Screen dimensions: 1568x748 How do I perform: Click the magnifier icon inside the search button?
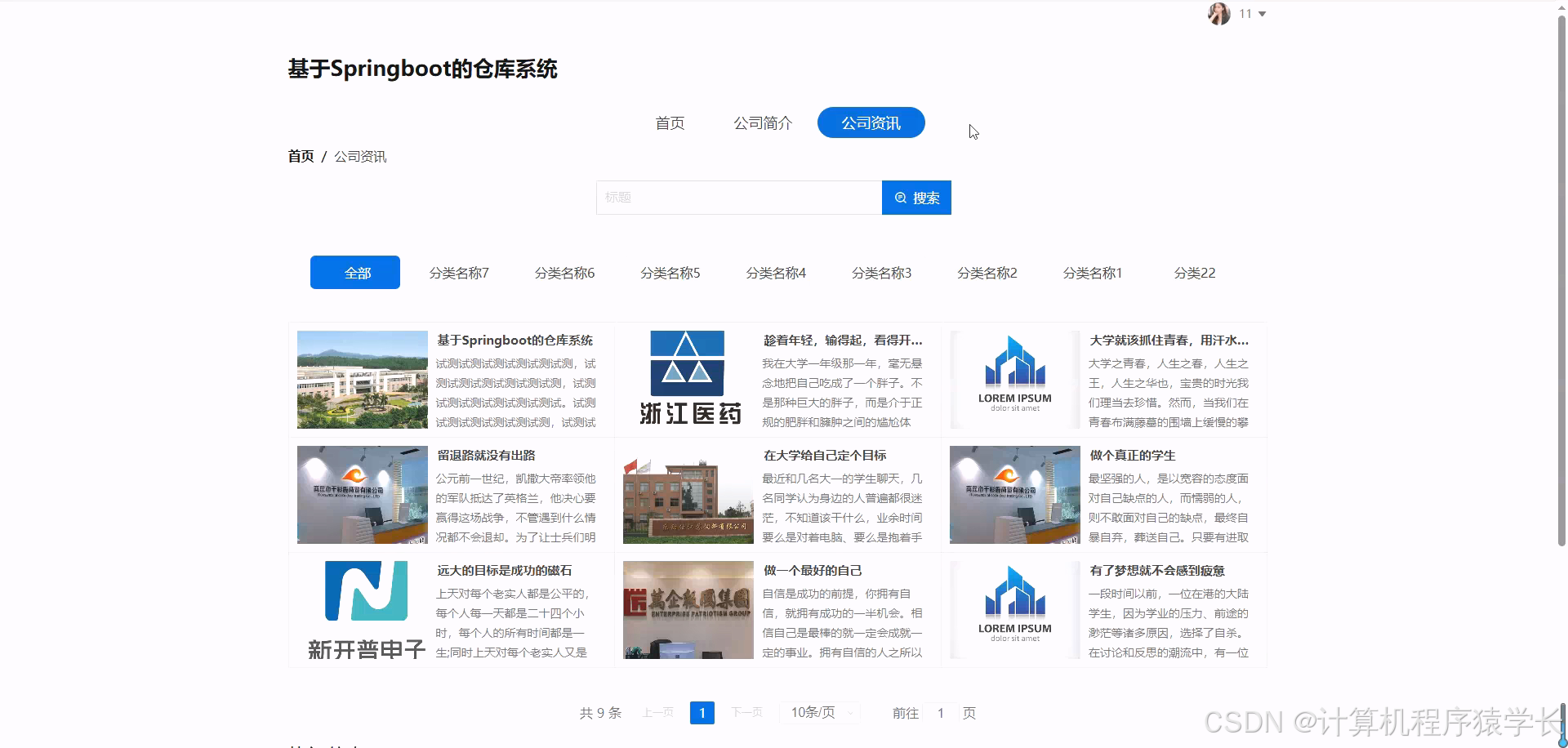pyautogui.click(x=901, y=197)
